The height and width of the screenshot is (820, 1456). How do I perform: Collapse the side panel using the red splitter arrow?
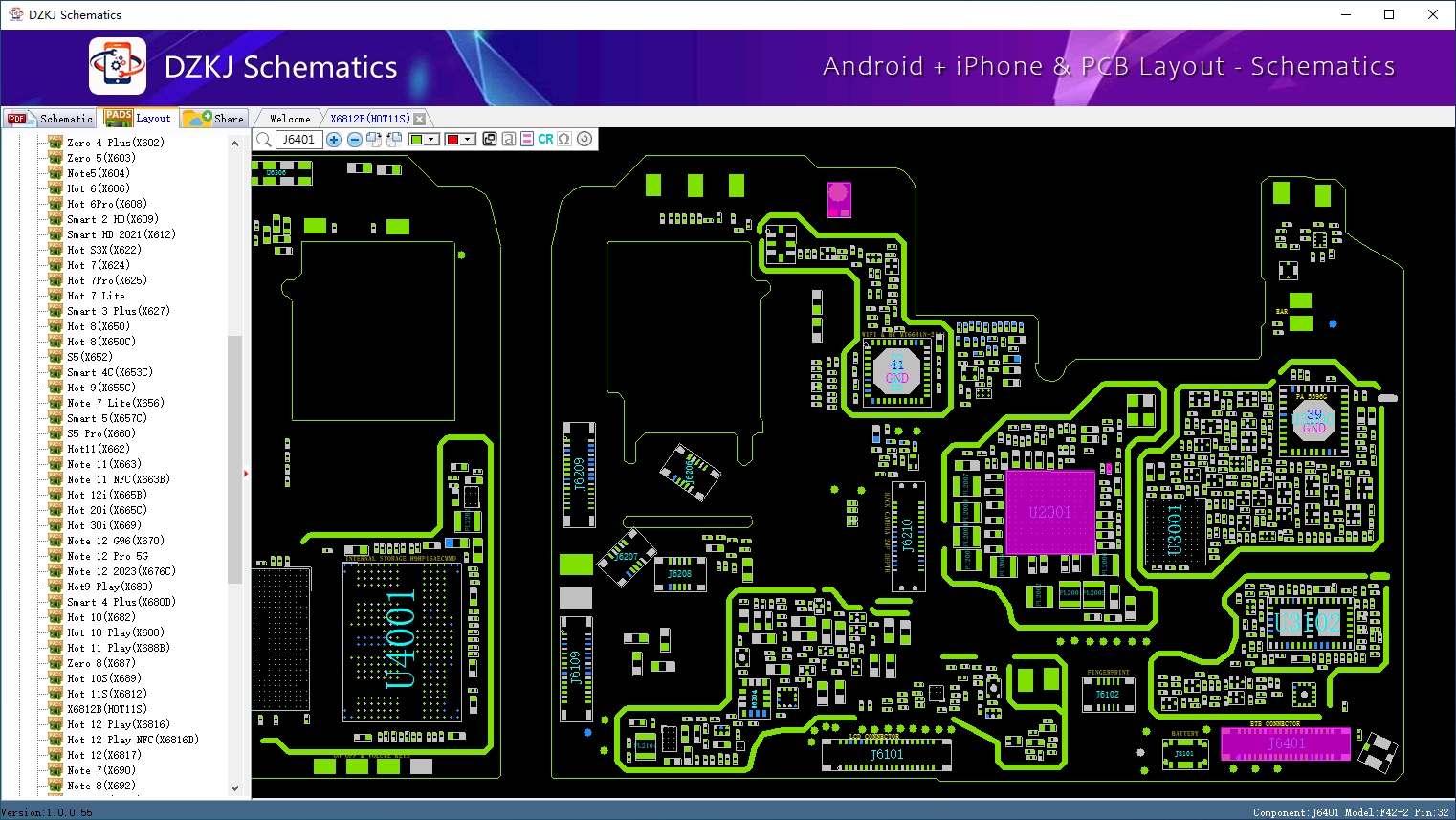tap(246, 474)
